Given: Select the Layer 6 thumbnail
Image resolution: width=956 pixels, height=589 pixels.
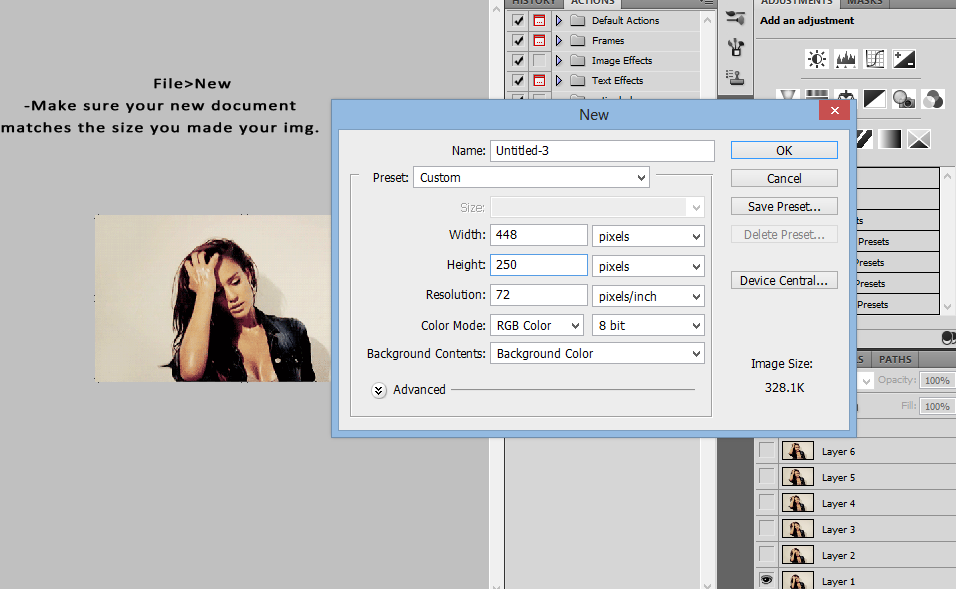Looking at the screenshot, I should click(797, 451).
